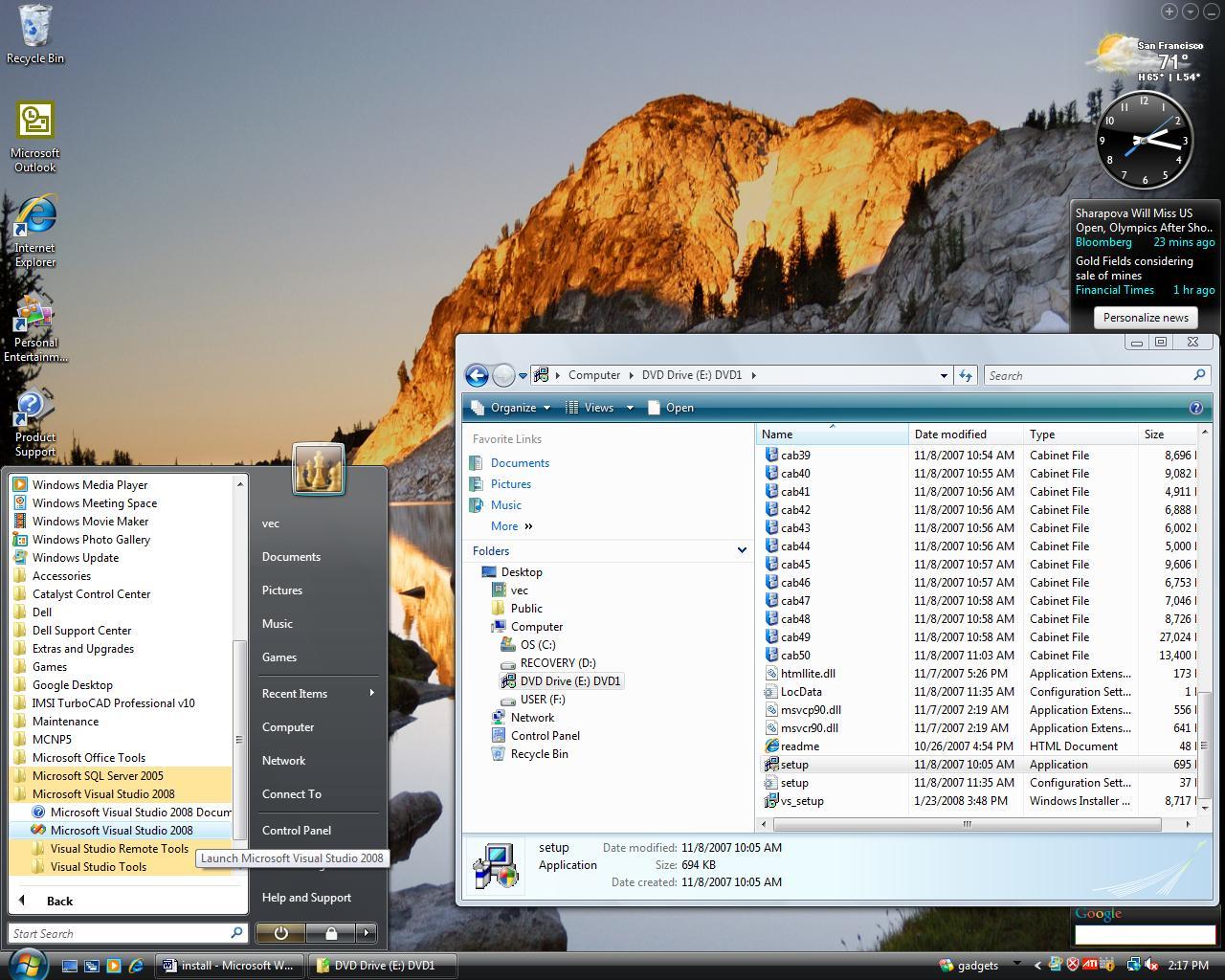Select Computer in the Start menu
Viewport: 1225px width, 980px height.
288,726
